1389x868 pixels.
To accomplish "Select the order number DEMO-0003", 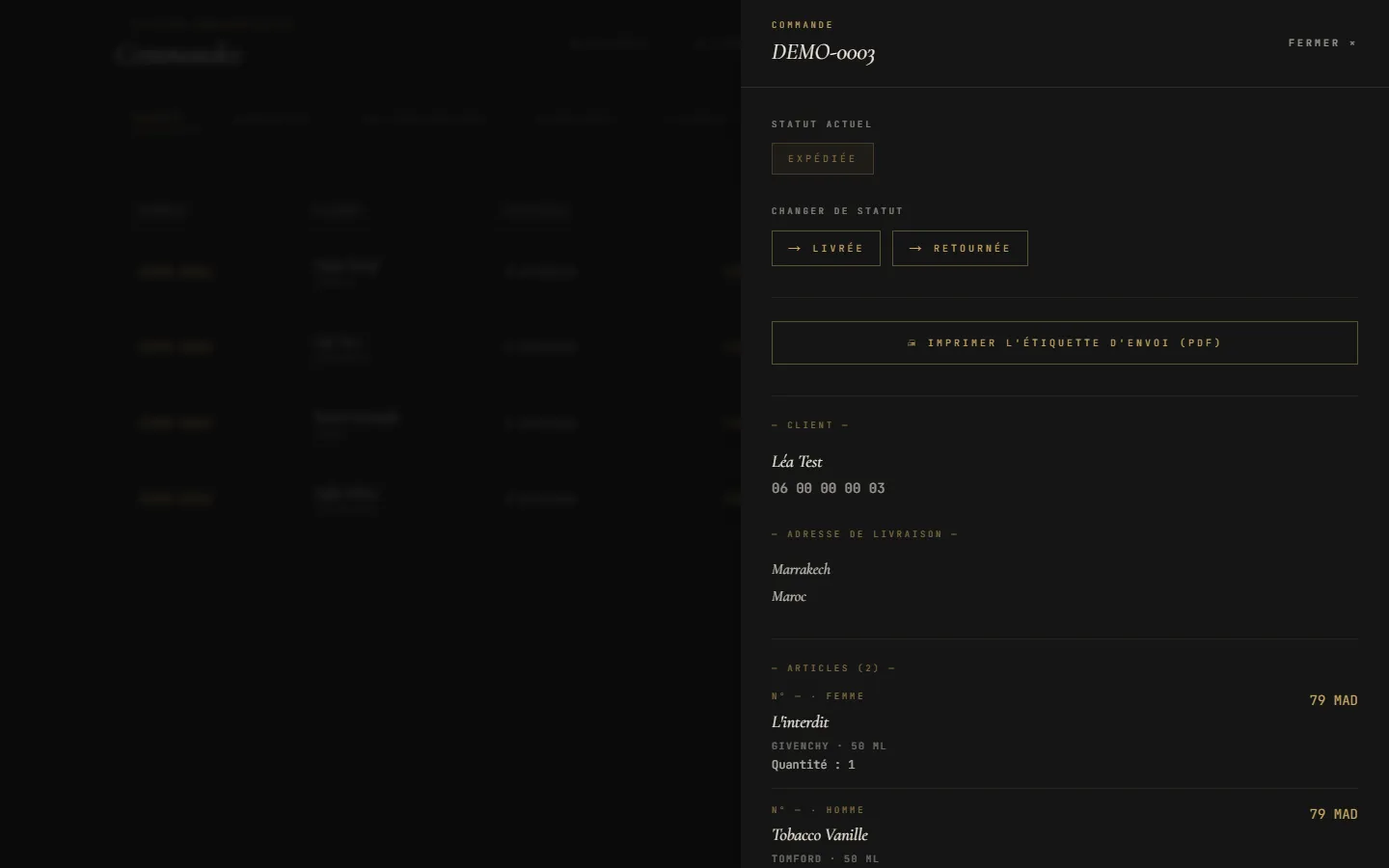I will coord(823,53).
